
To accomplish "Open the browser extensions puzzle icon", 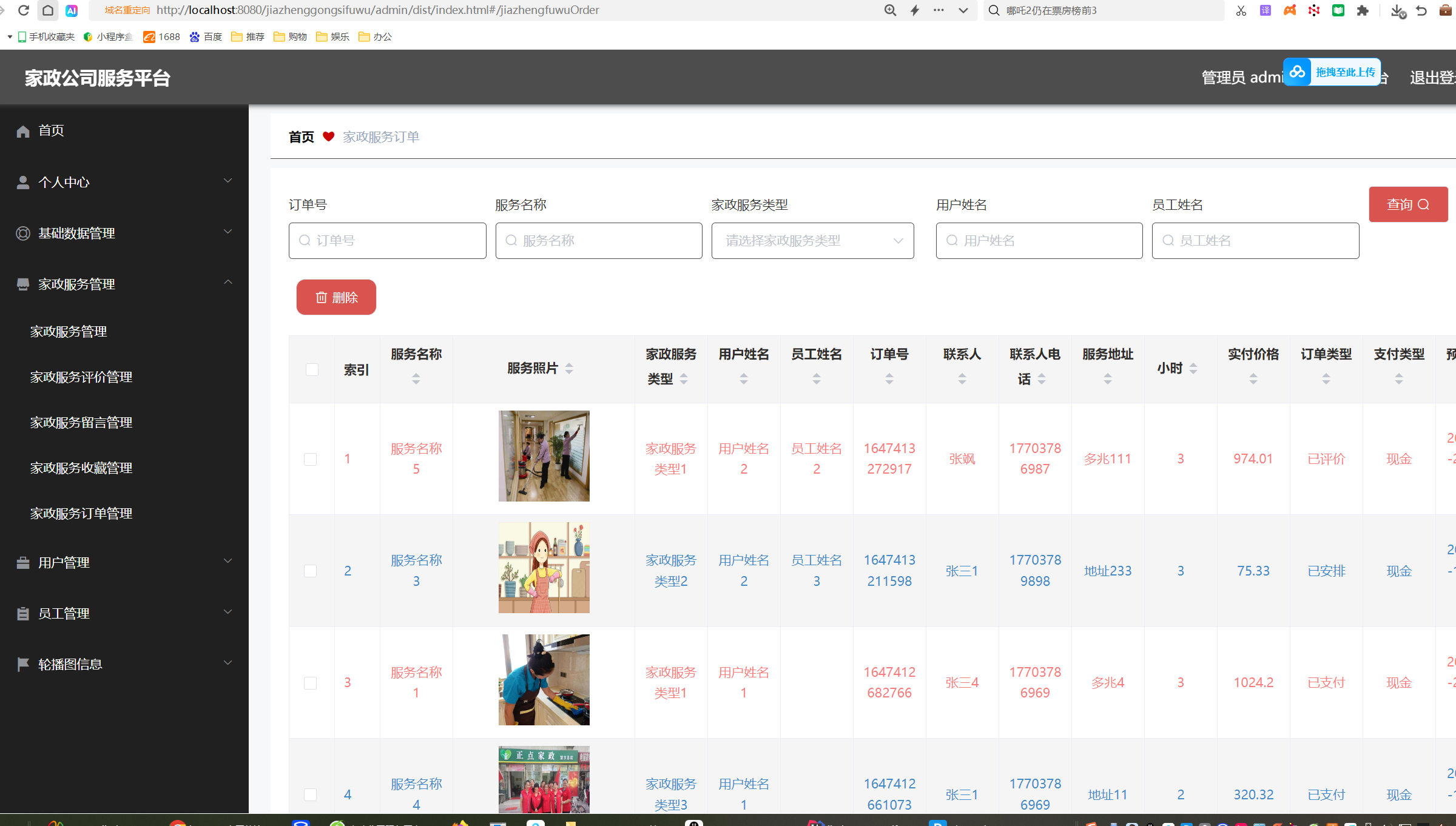I will click(x=1363, y=10).
